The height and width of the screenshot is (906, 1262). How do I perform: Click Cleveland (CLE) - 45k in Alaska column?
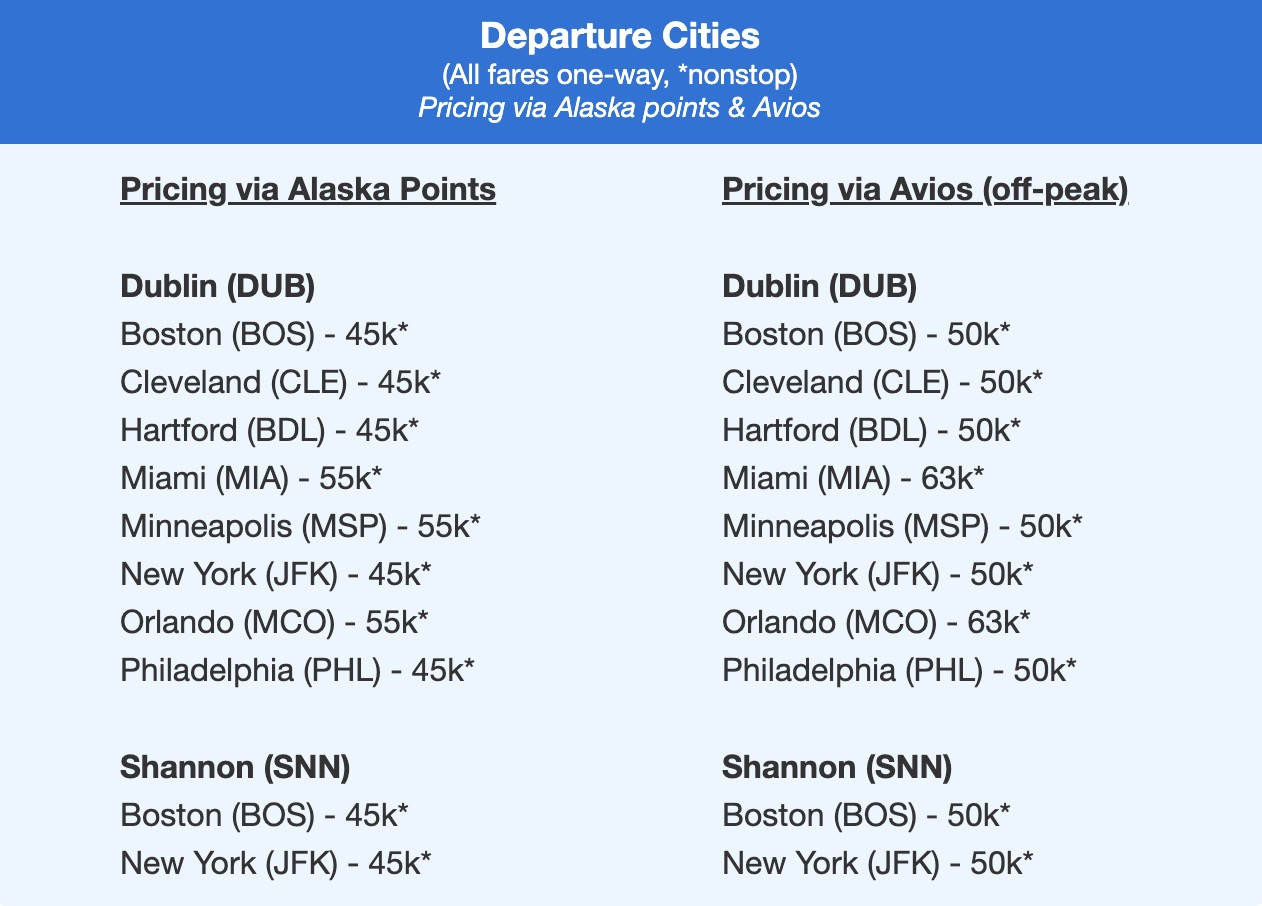[x=280, y=382]
